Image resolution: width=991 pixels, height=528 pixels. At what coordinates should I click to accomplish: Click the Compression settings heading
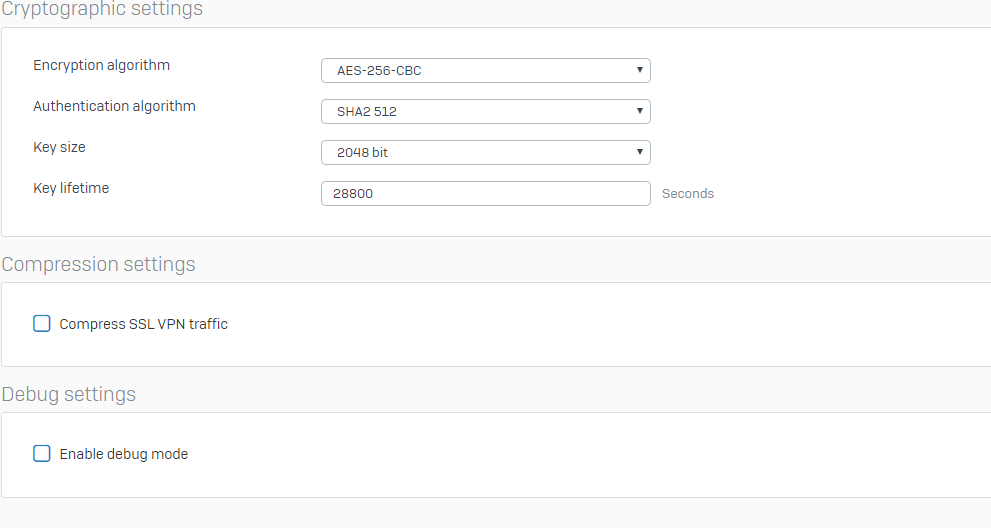click(99, 265)
